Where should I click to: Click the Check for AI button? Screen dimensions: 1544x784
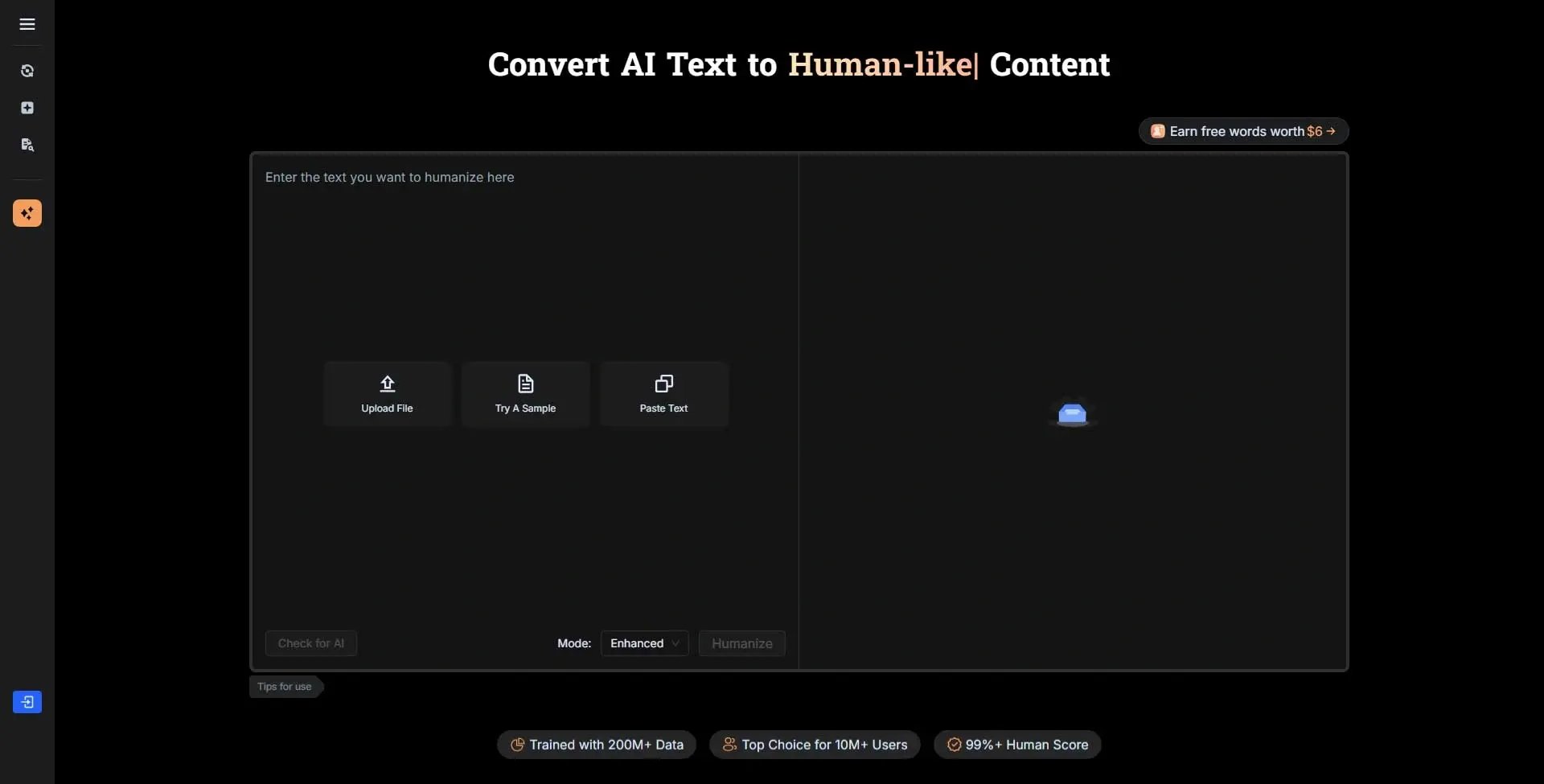(x=310, y=643)
